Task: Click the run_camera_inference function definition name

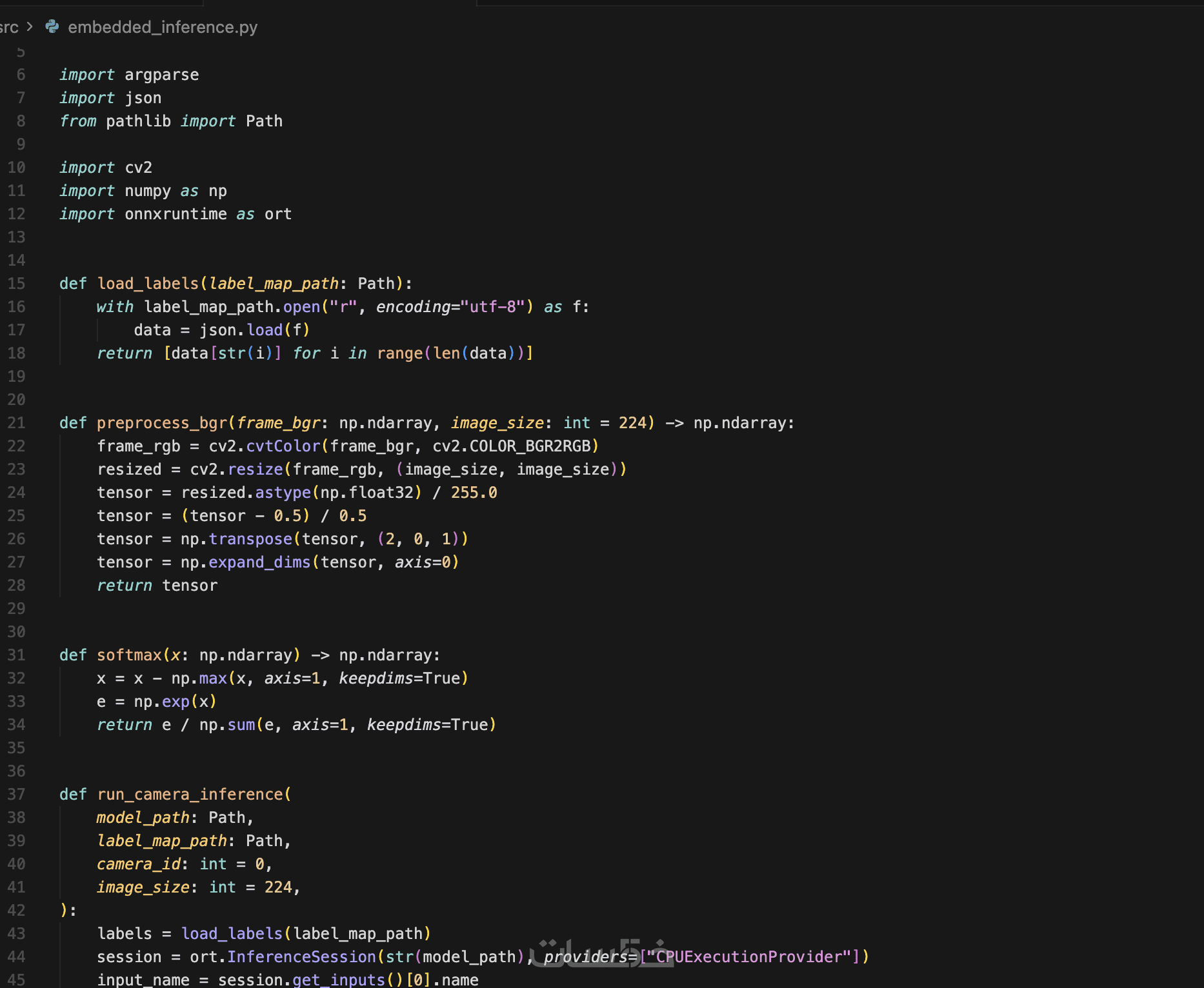Action: click(x=190, y=795)
